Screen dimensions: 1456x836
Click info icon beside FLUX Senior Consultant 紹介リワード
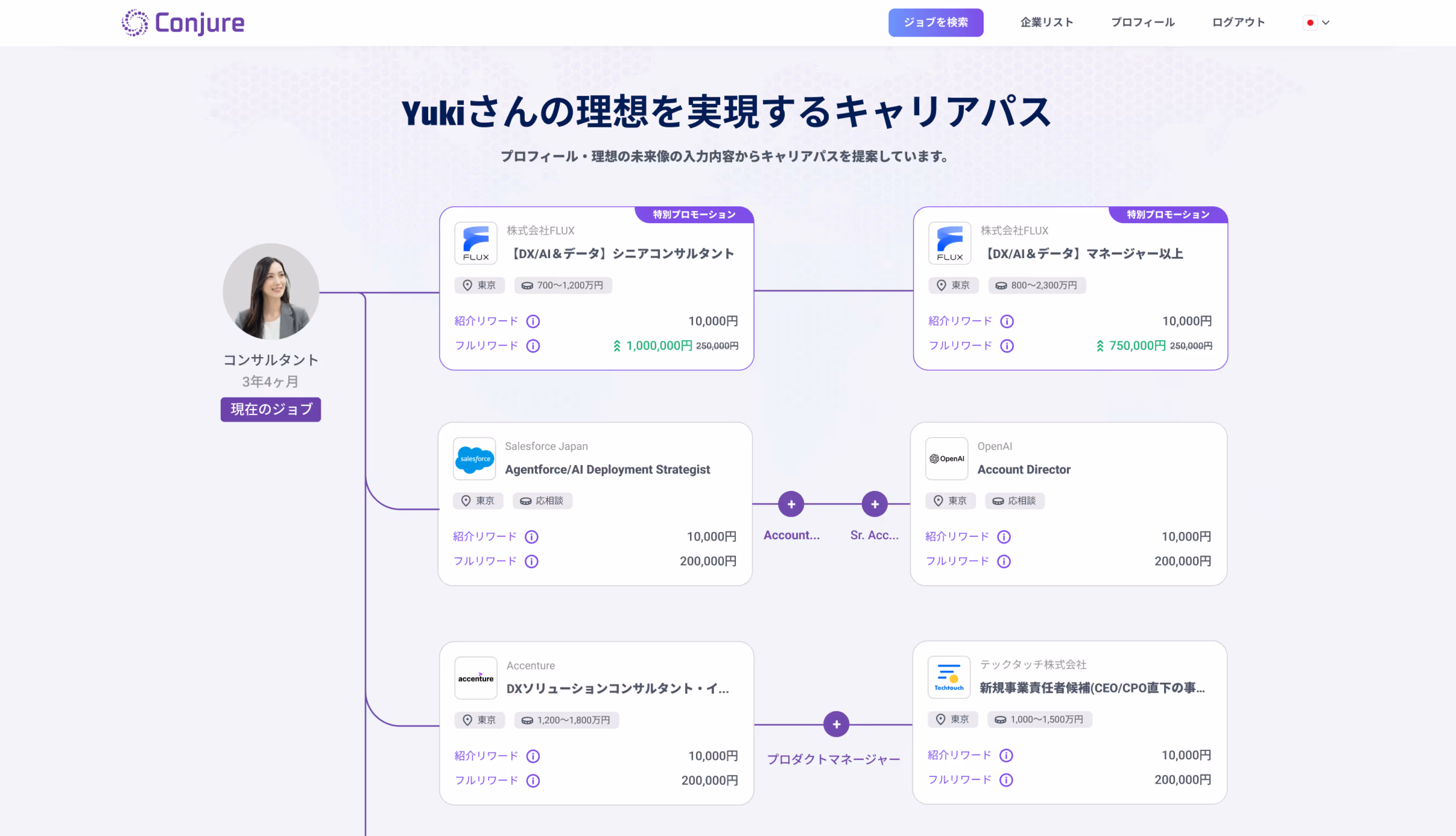point(533,321)
